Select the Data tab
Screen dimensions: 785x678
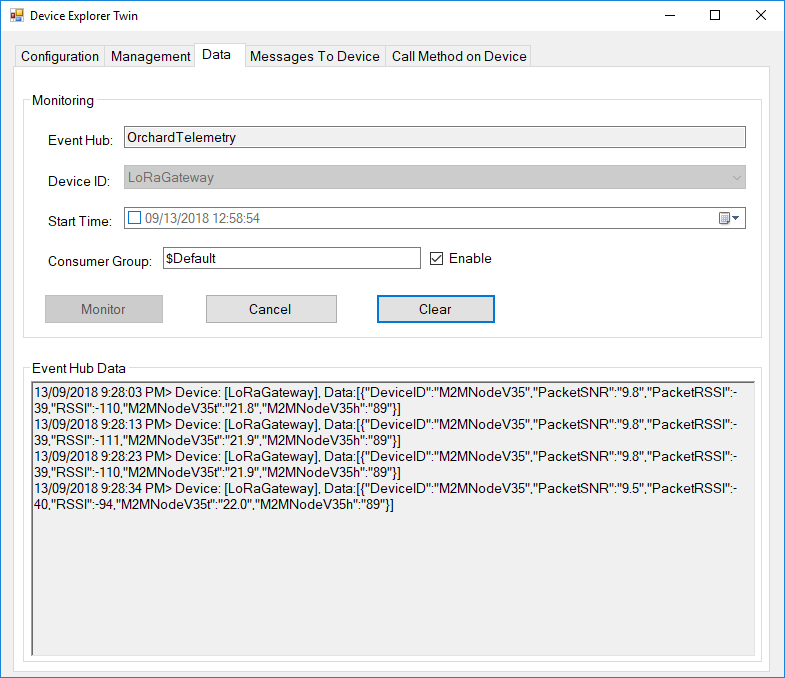click(216, 55)
